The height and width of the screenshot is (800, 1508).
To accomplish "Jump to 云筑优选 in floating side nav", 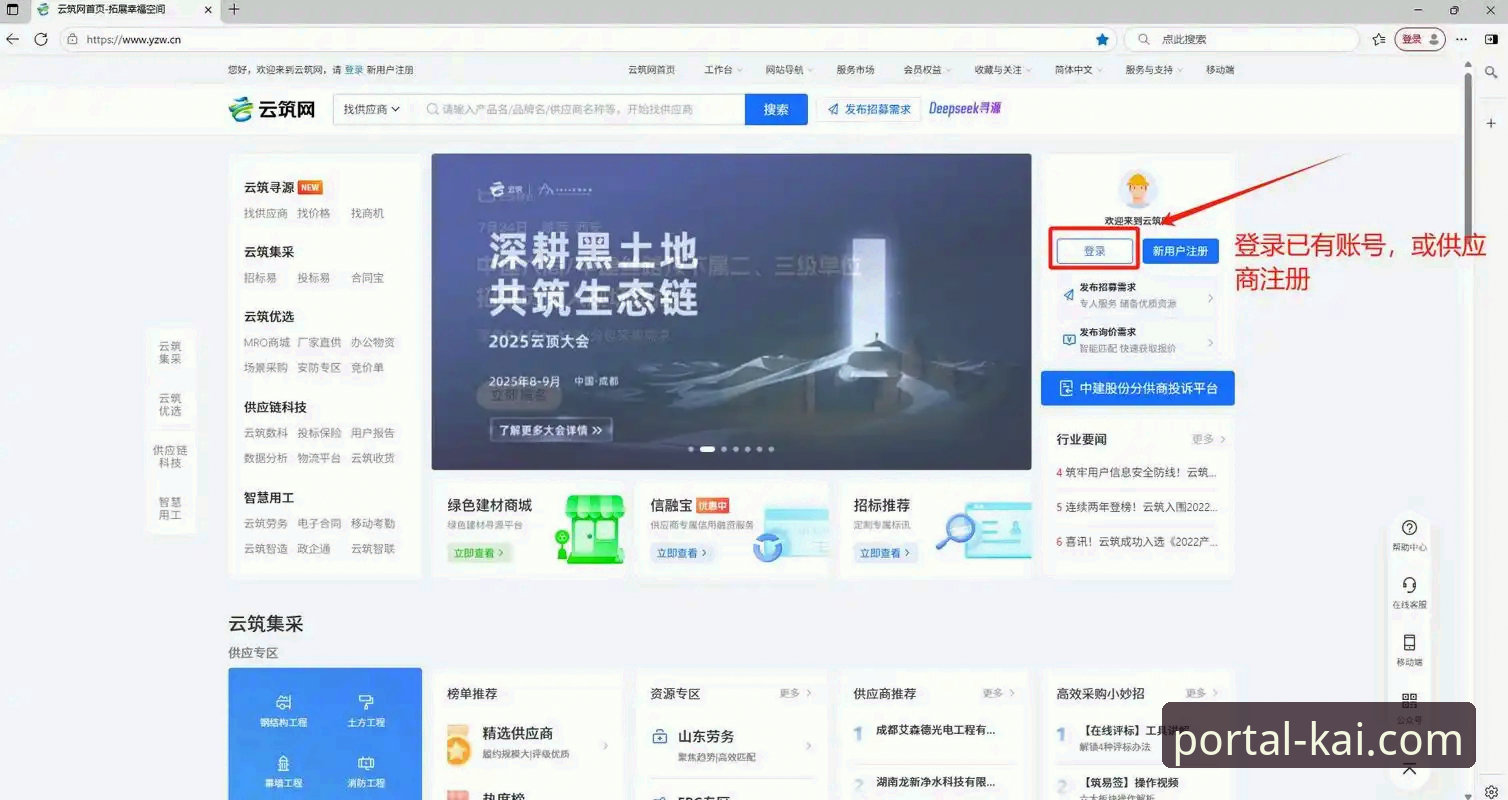I will pos(170,404).
